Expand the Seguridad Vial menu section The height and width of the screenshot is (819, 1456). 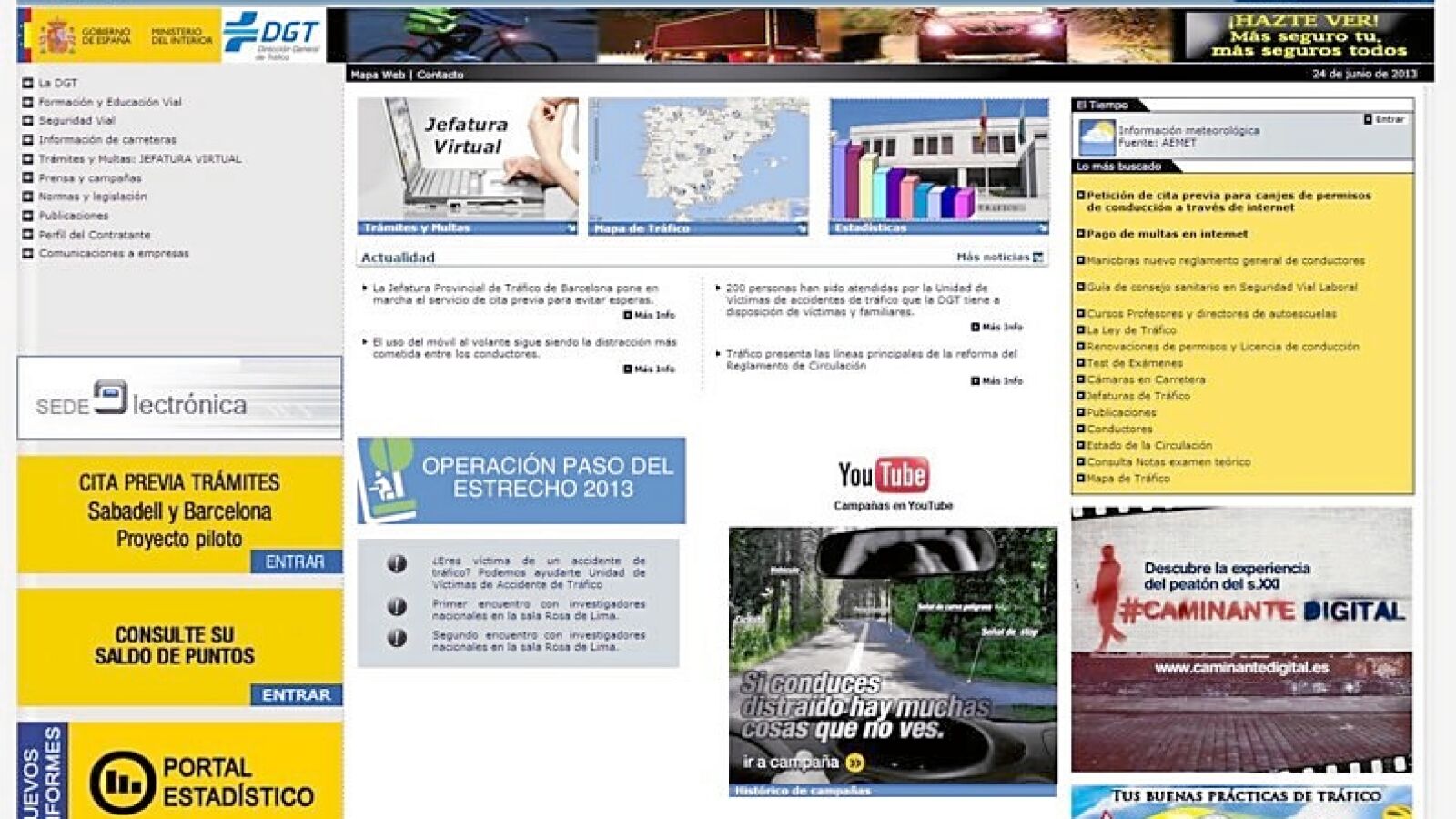tap(28, 120)
